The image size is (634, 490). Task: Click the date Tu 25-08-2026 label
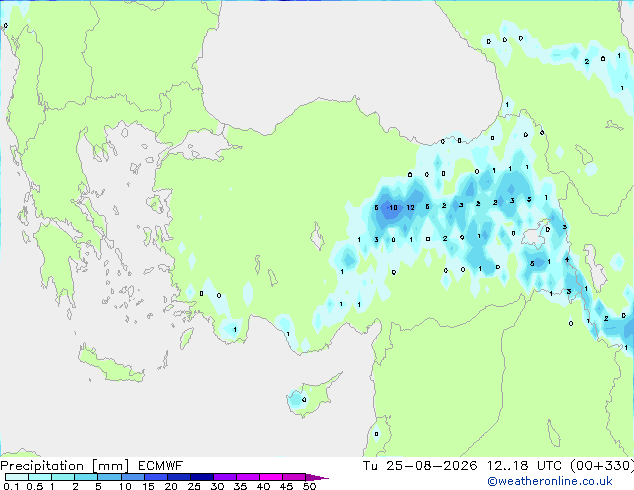click(x=420, y=466)
